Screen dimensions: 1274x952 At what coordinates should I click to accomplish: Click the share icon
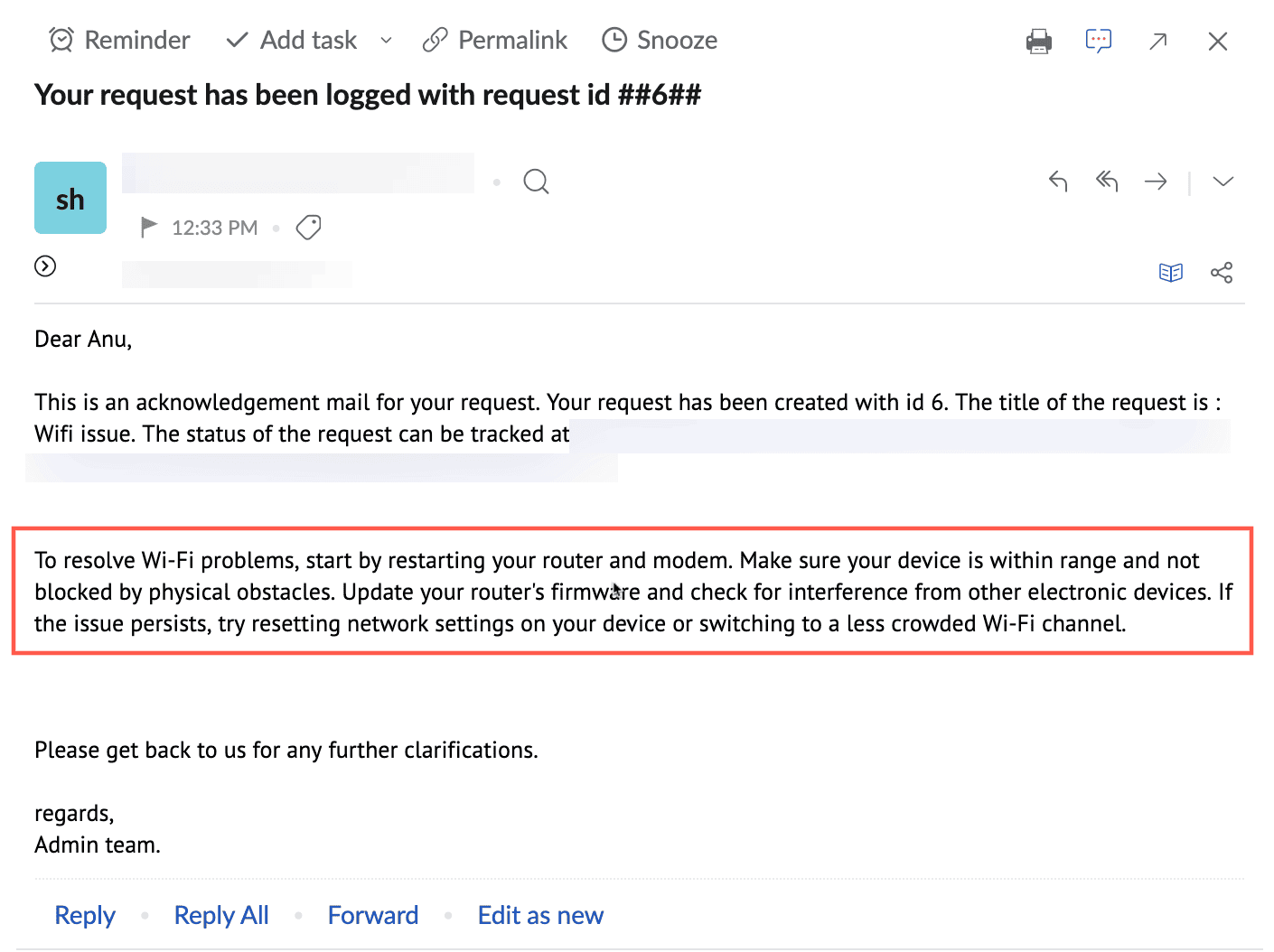(x=1222, y=273)
